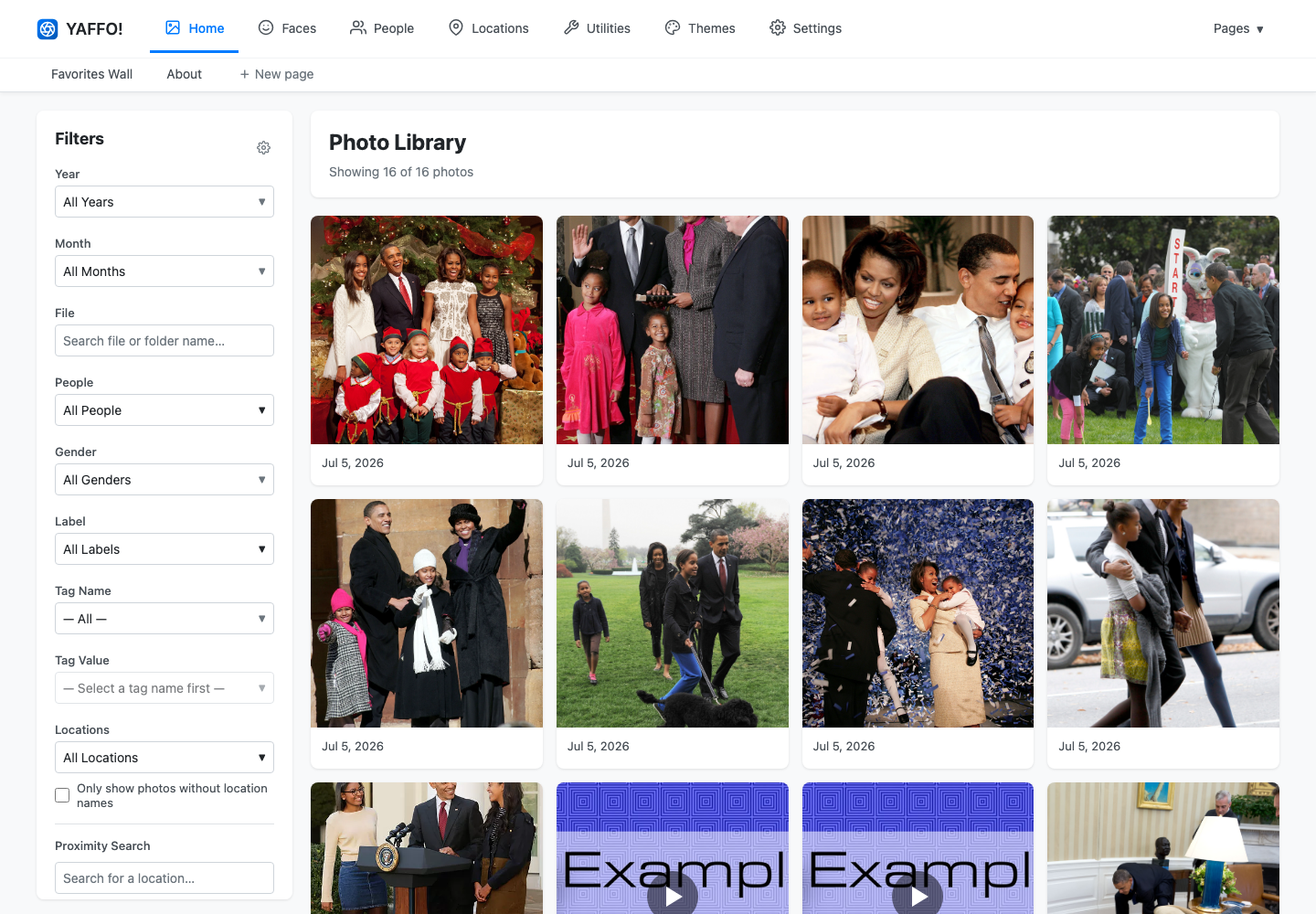Open the Tag Name dropdown
1316x914 pixels.
[164, 619]
